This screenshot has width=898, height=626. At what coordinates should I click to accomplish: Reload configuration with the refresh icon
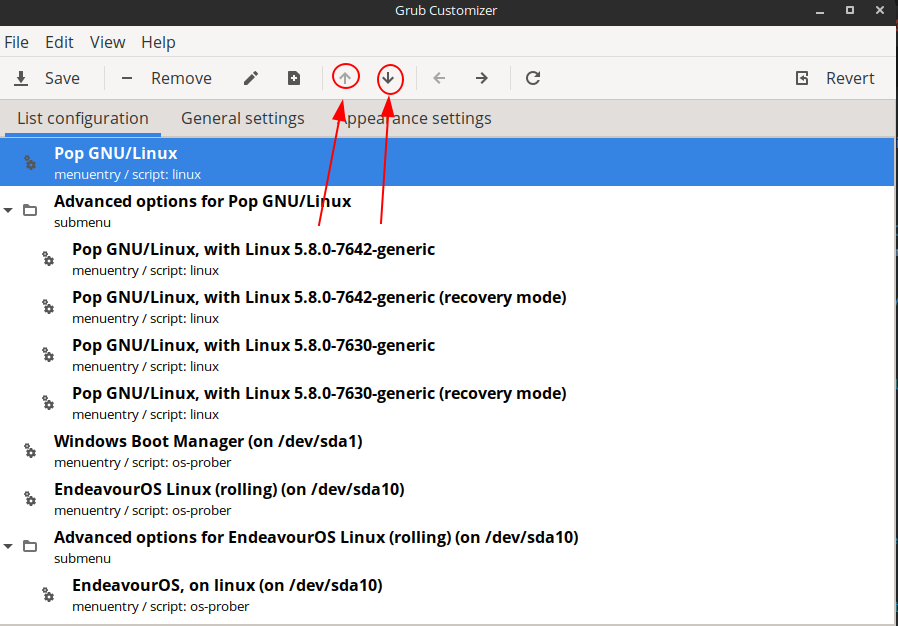tap(533, 78)
